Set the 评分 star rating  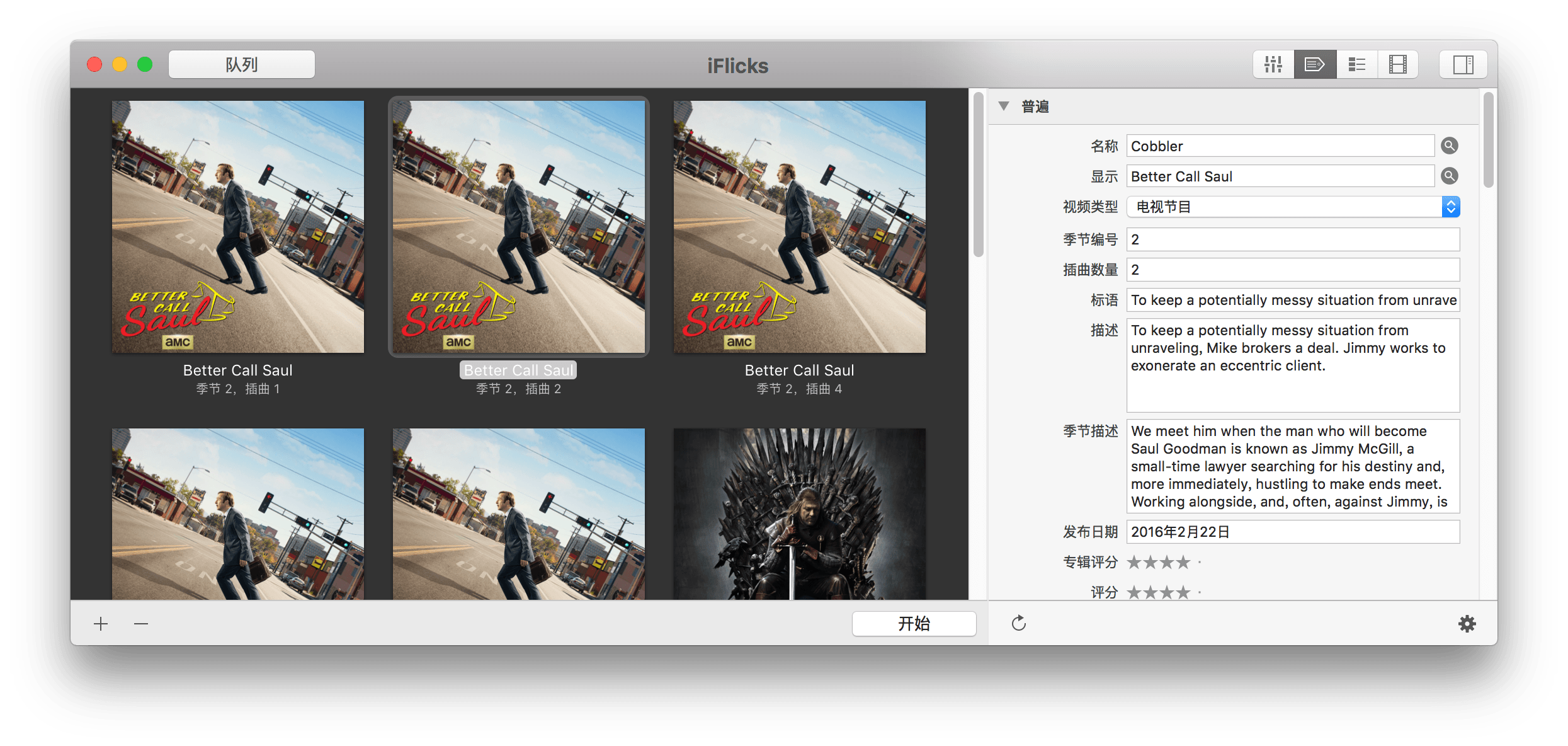click(1164, 592)
